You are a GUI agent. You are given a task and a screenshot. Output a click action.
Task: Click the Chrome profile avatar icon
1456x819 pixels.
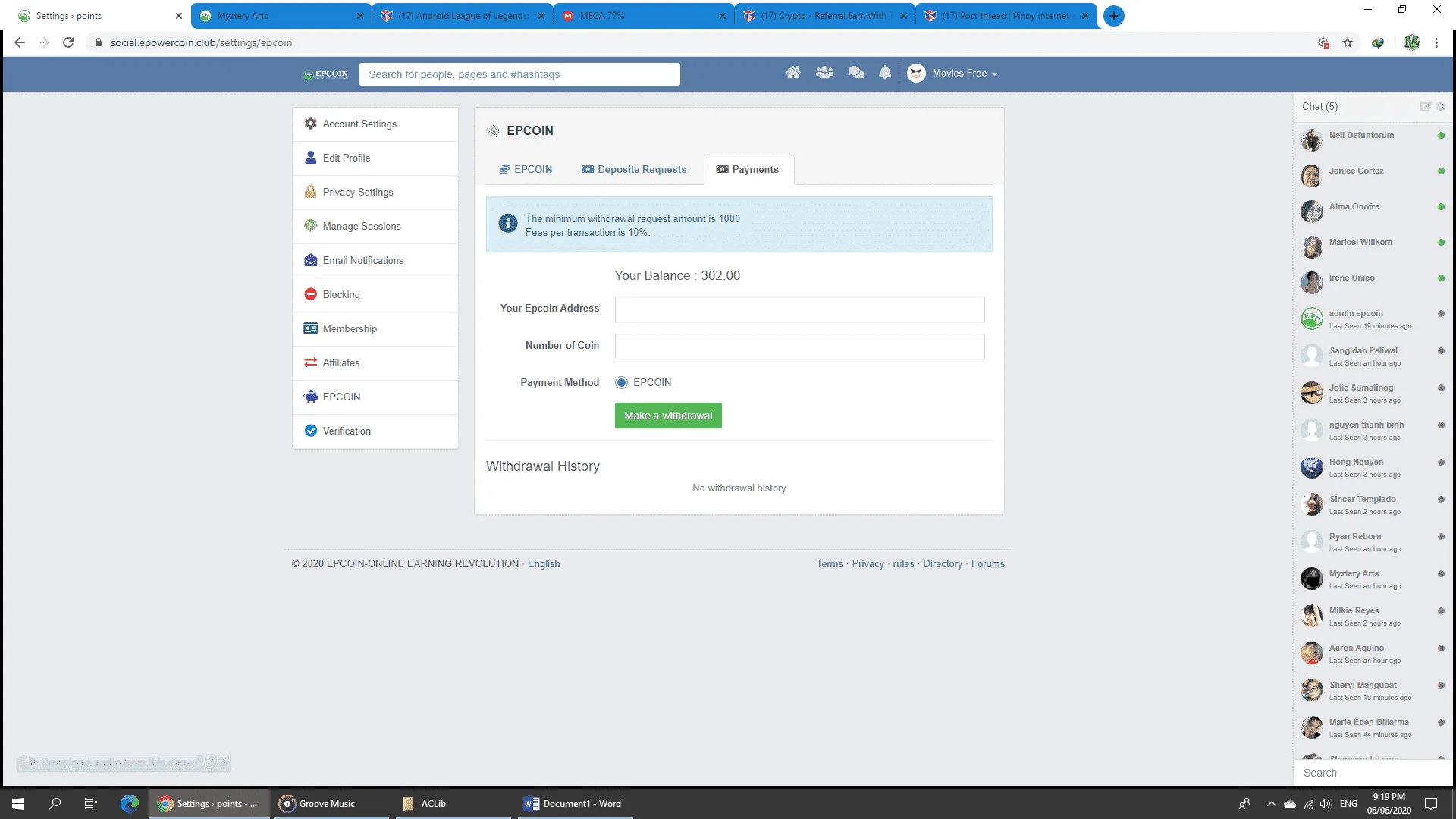(1411, 42)
